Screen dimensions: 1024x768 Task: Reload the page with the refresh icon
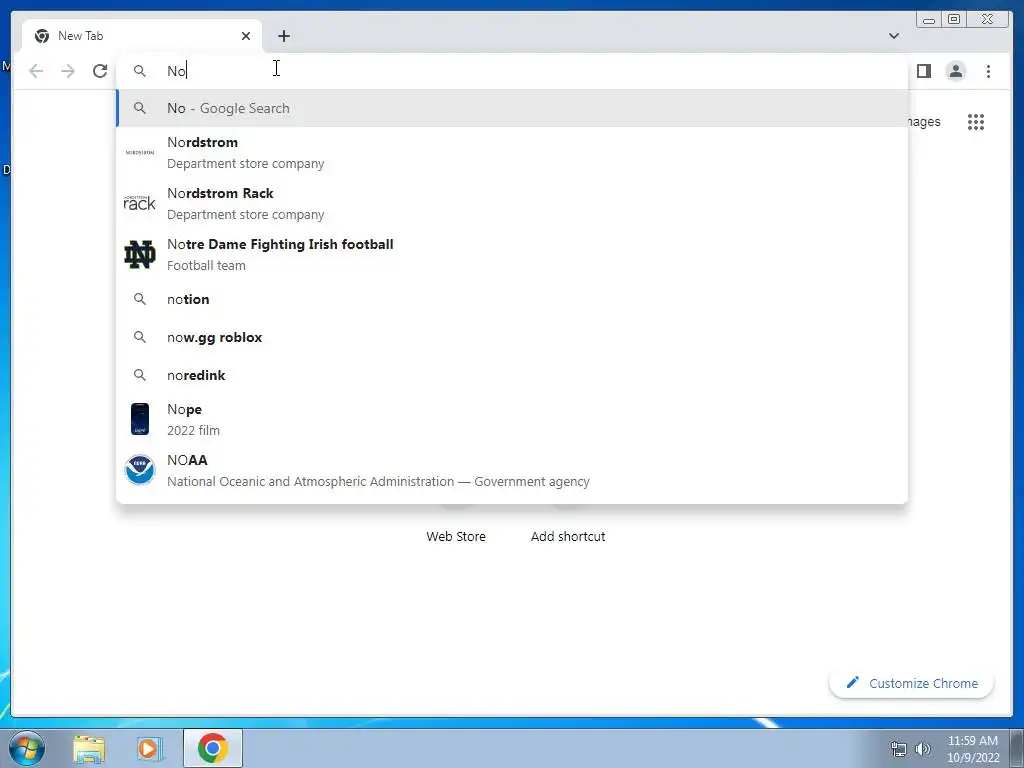tap(100, 71)
